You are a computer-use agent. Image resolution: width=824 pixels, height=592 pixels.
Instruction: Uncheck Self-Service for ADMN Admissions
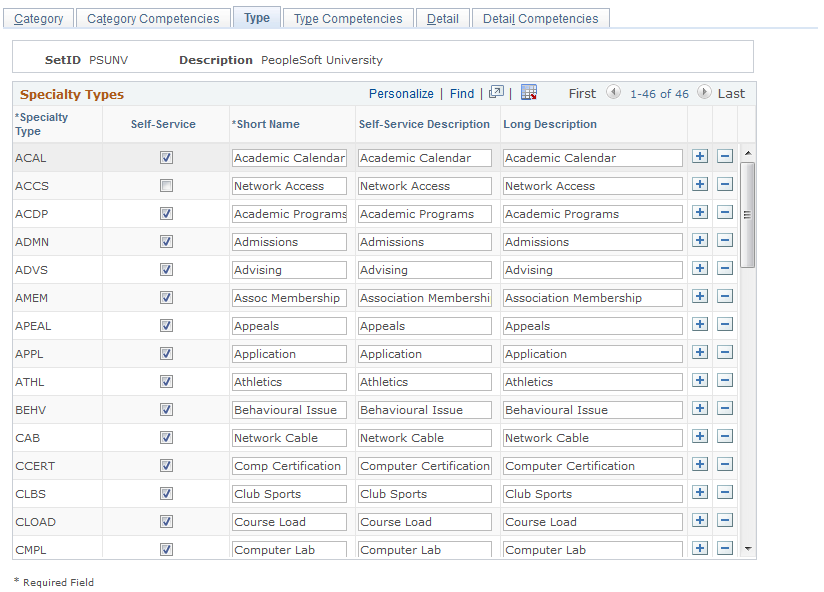pyautogui.click(x=166, y=242)
